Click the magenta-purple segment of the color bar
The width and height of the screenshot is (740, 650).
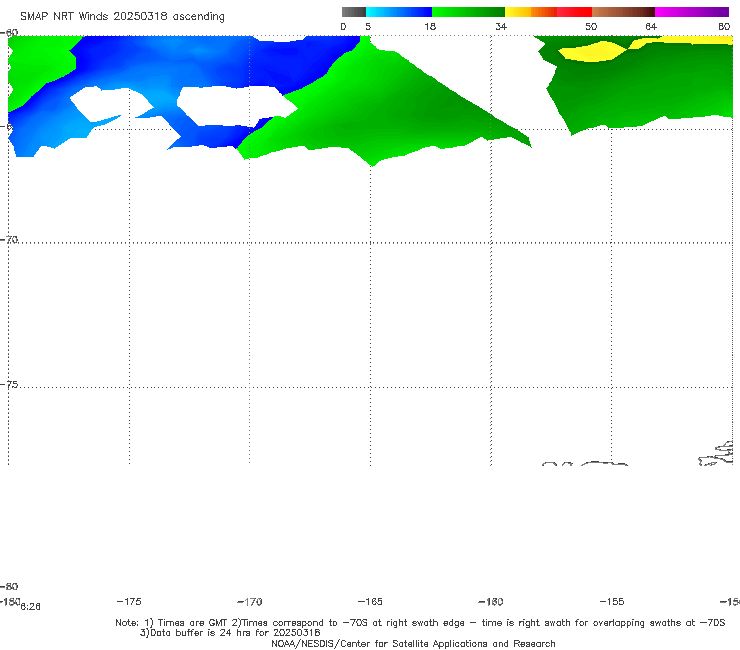[x=692, y=12]
